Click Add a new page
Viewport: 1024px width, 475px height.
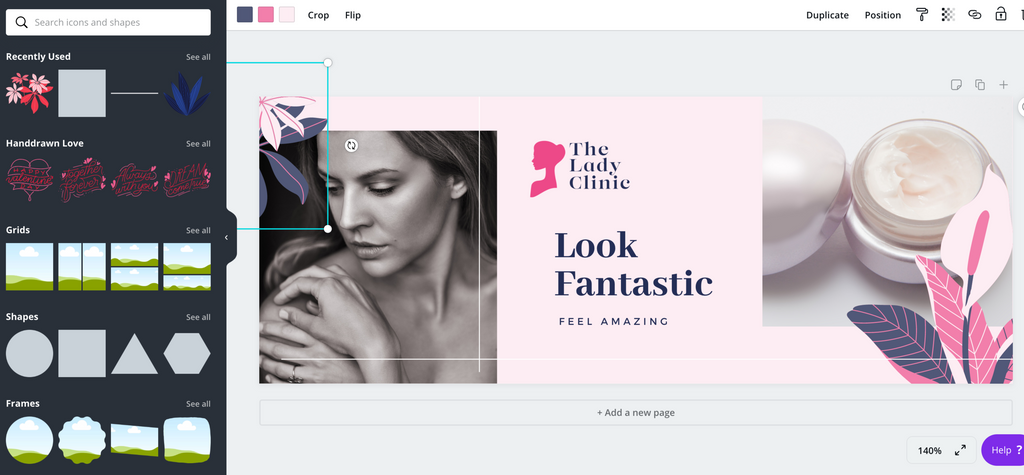click(x=635, y=413)
